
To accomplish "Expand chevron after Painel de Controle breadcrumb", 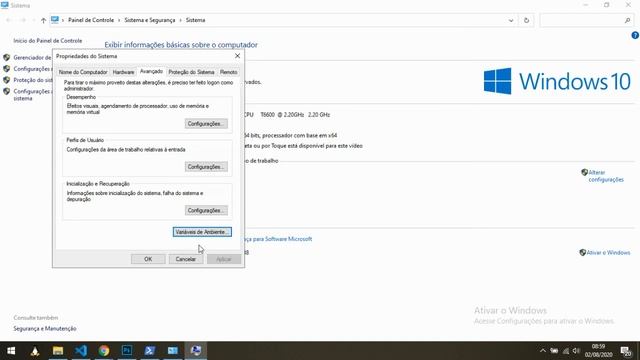I will [119, 20].
